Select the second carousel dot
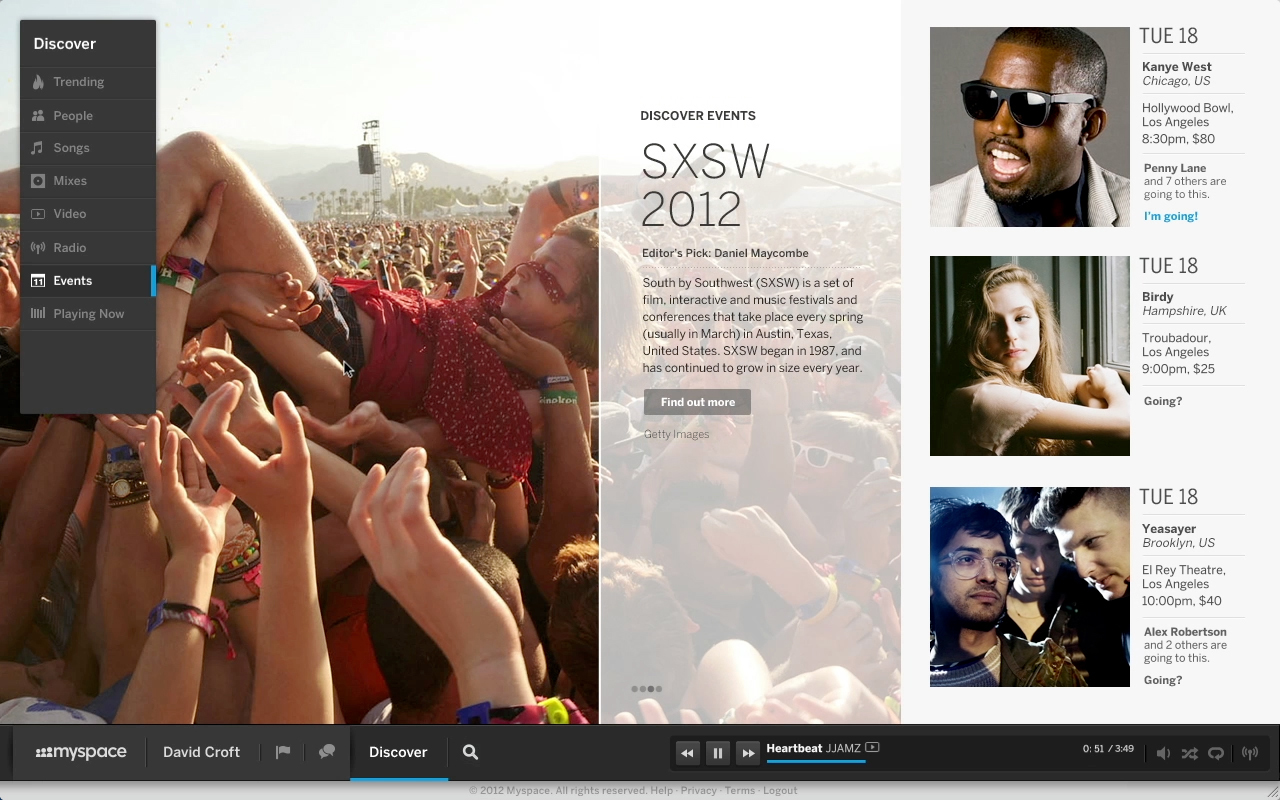1280x800 pixels. pos(643,689)
